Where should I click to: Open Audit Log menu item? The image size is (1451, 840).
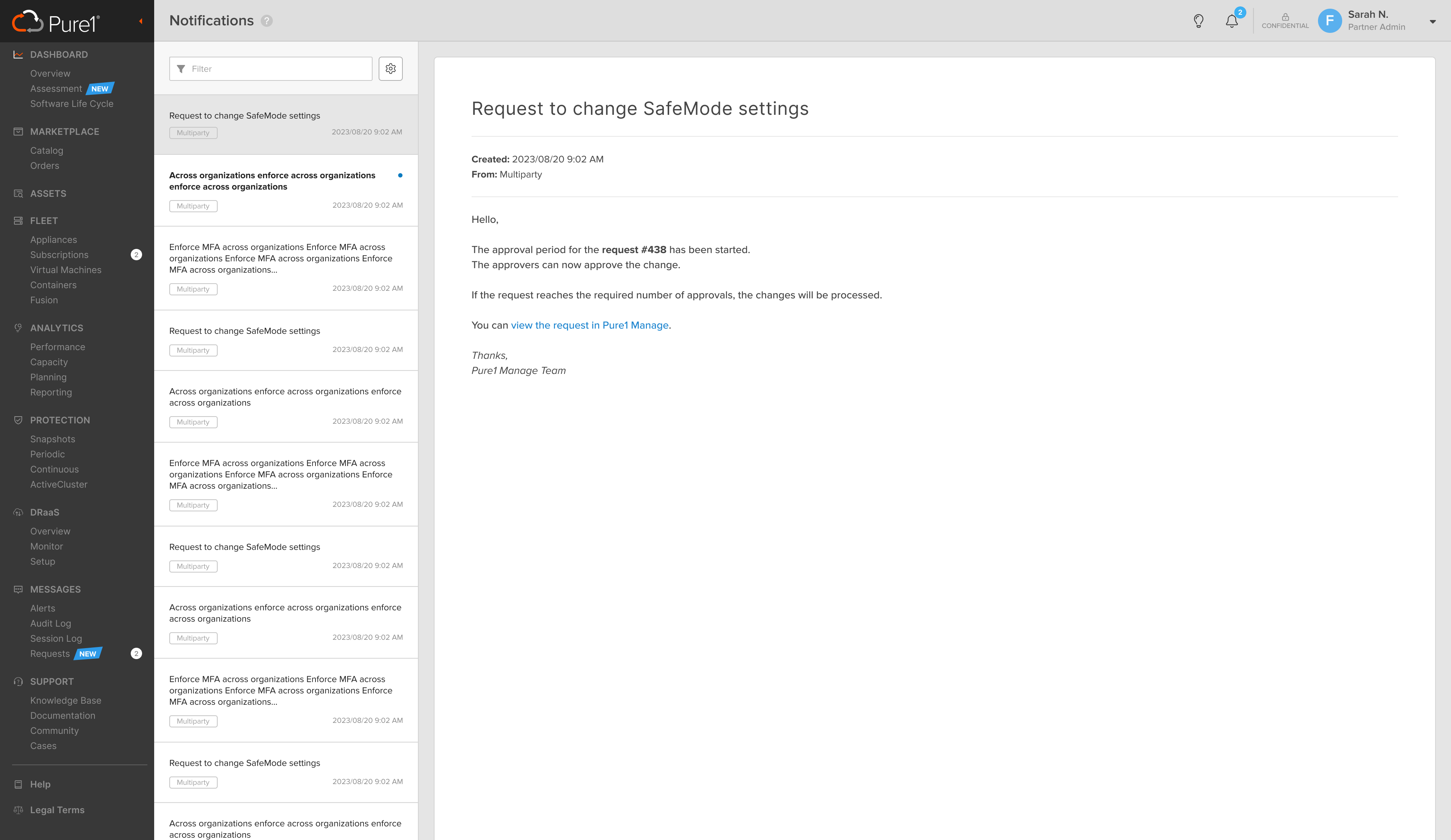pos(51,623)
